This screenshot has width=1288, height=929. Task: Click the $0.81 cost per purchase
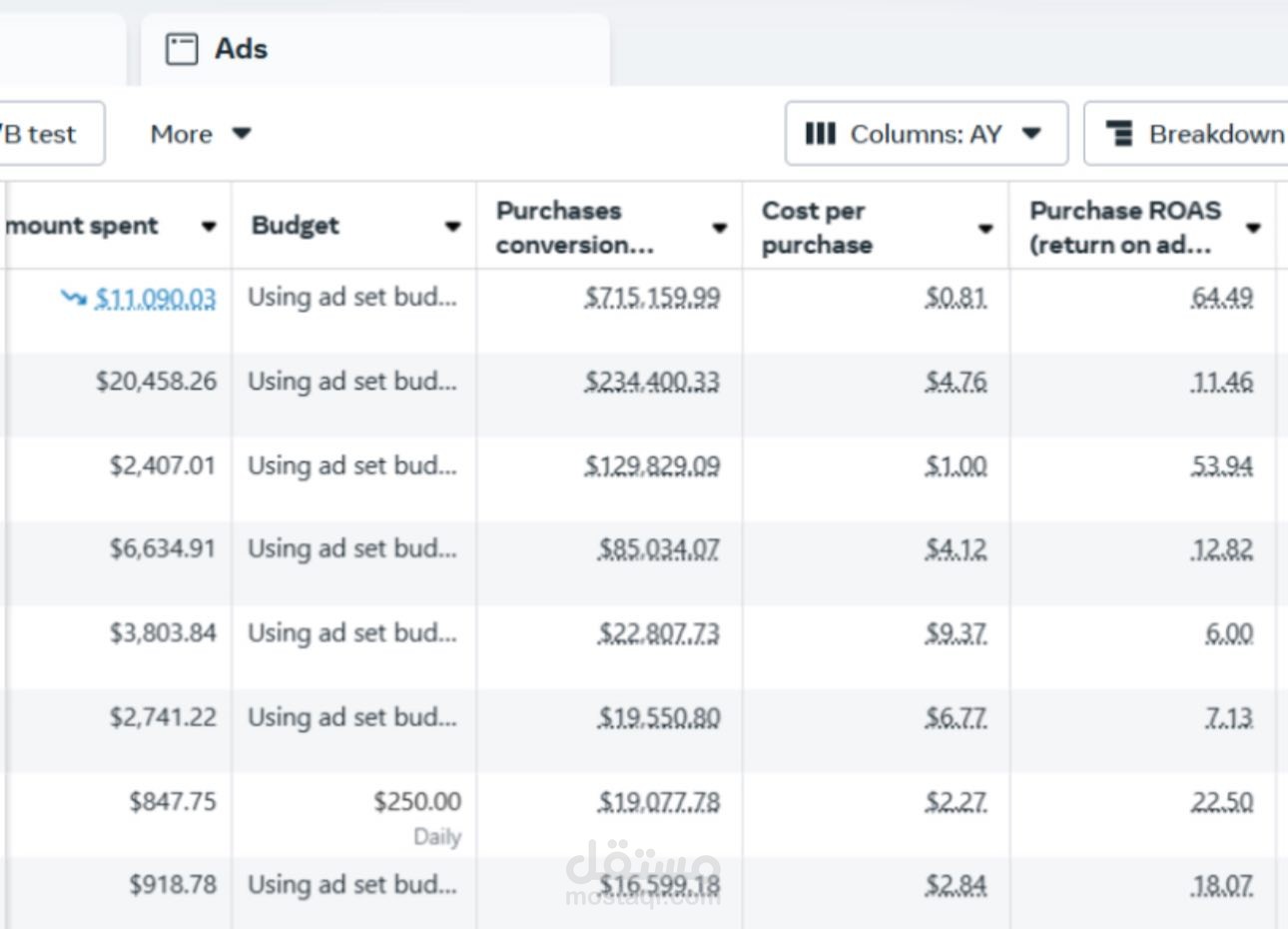956,298
